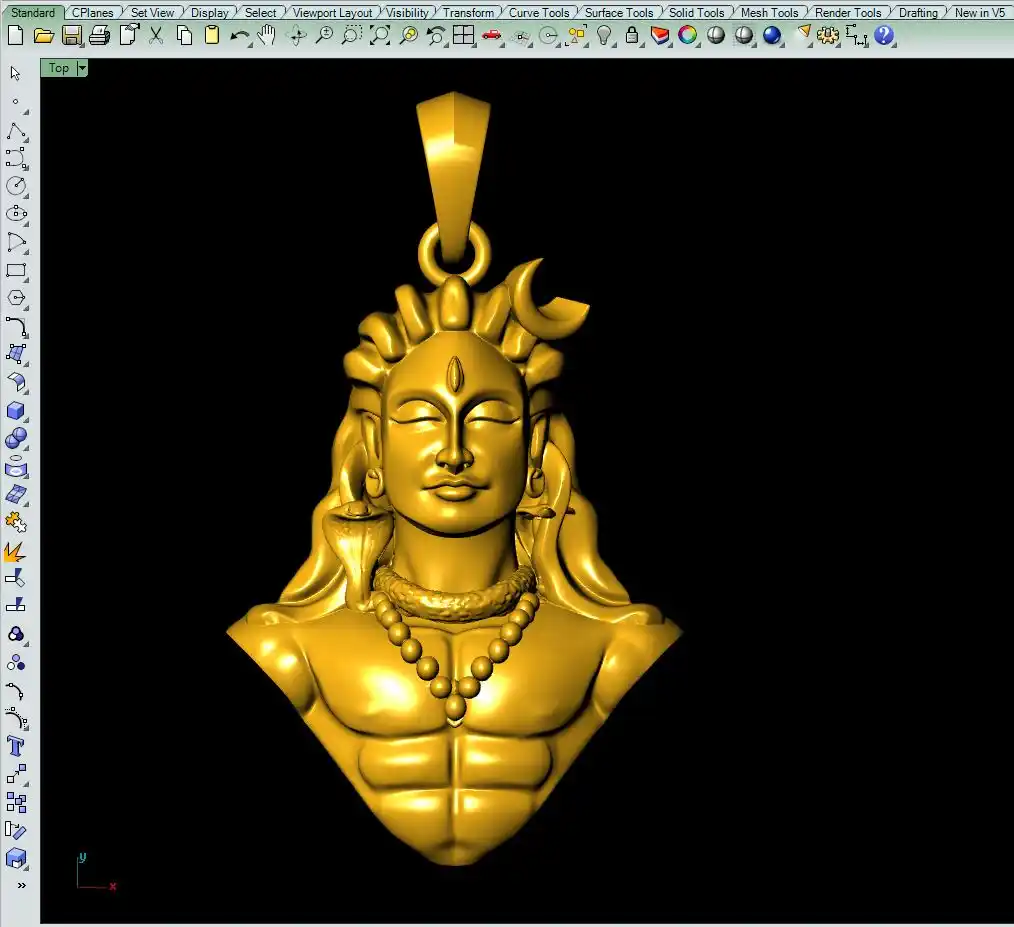Select the Circle tool in left toolbar
Image resolution: width=1014 pixels, height=927 pixels.
16,186
